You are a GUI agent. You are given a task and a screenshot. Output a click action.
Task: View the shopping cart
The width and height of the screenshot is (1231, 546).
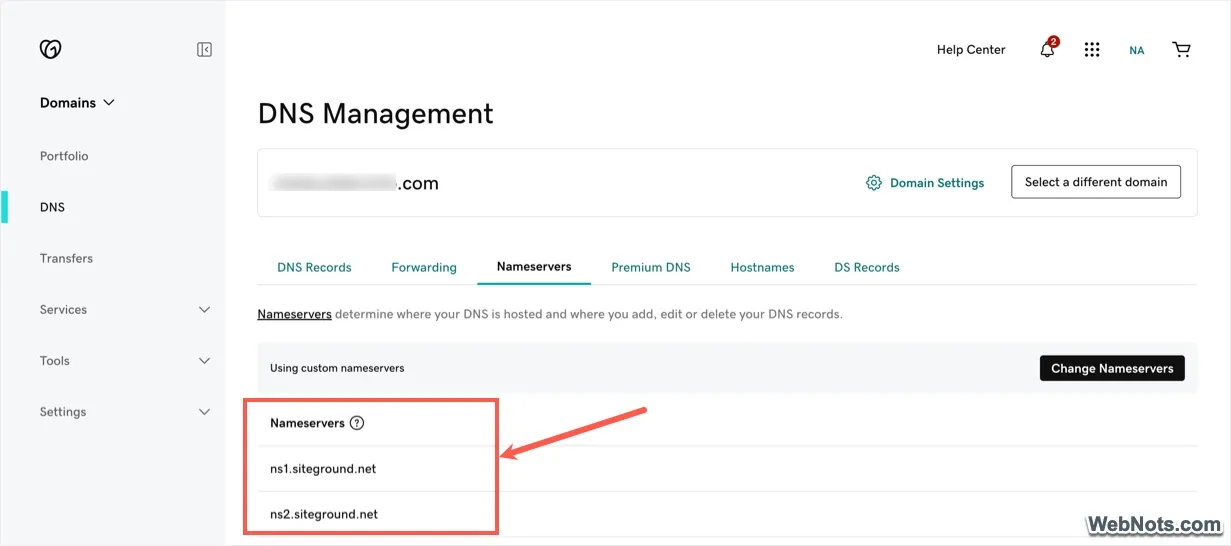tap(1181, 50)
